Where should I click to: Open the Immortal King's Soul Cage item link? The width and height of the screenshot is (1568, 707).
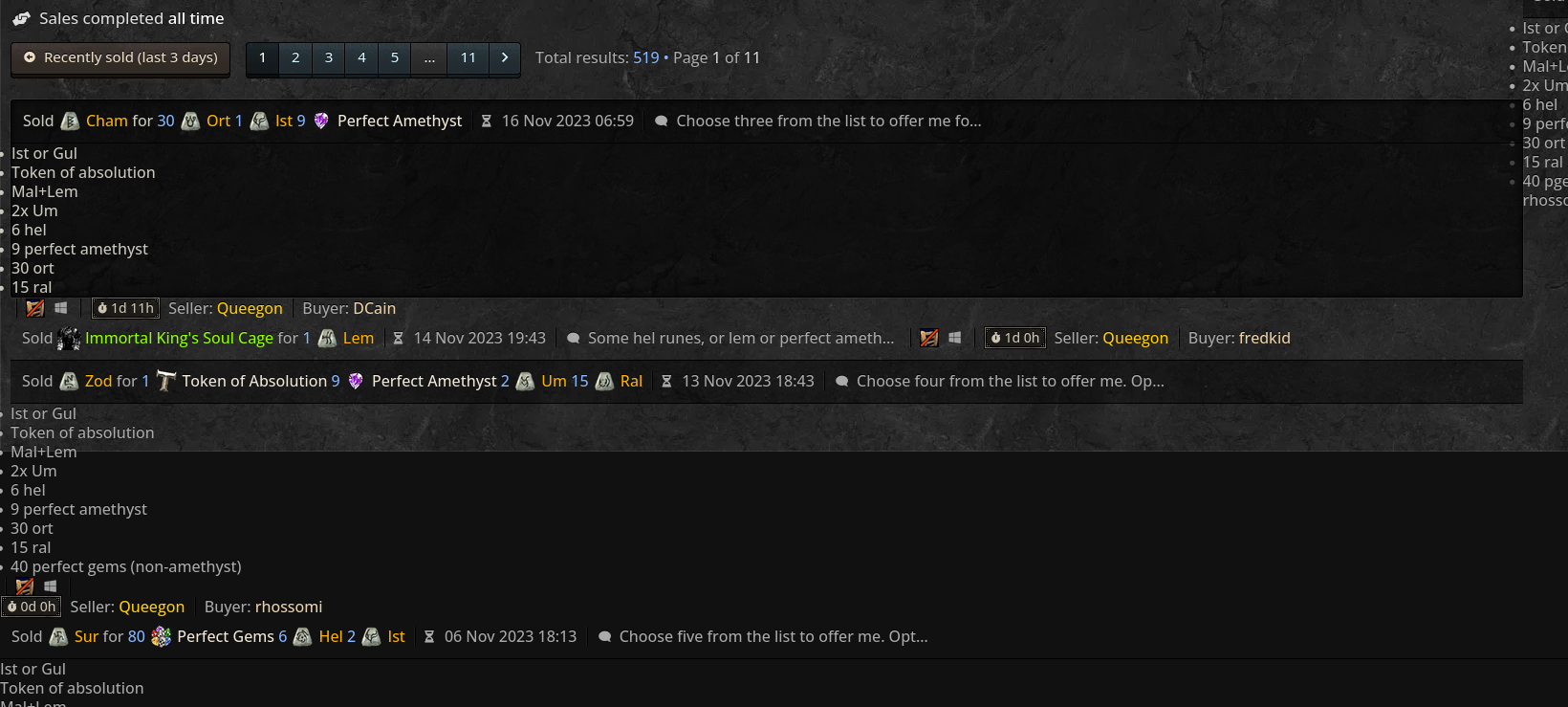point(179,339)
